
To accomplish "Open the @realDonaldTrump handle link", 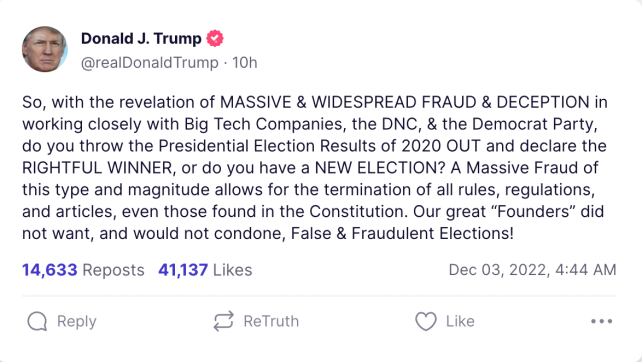I will (x=150, y=63).
